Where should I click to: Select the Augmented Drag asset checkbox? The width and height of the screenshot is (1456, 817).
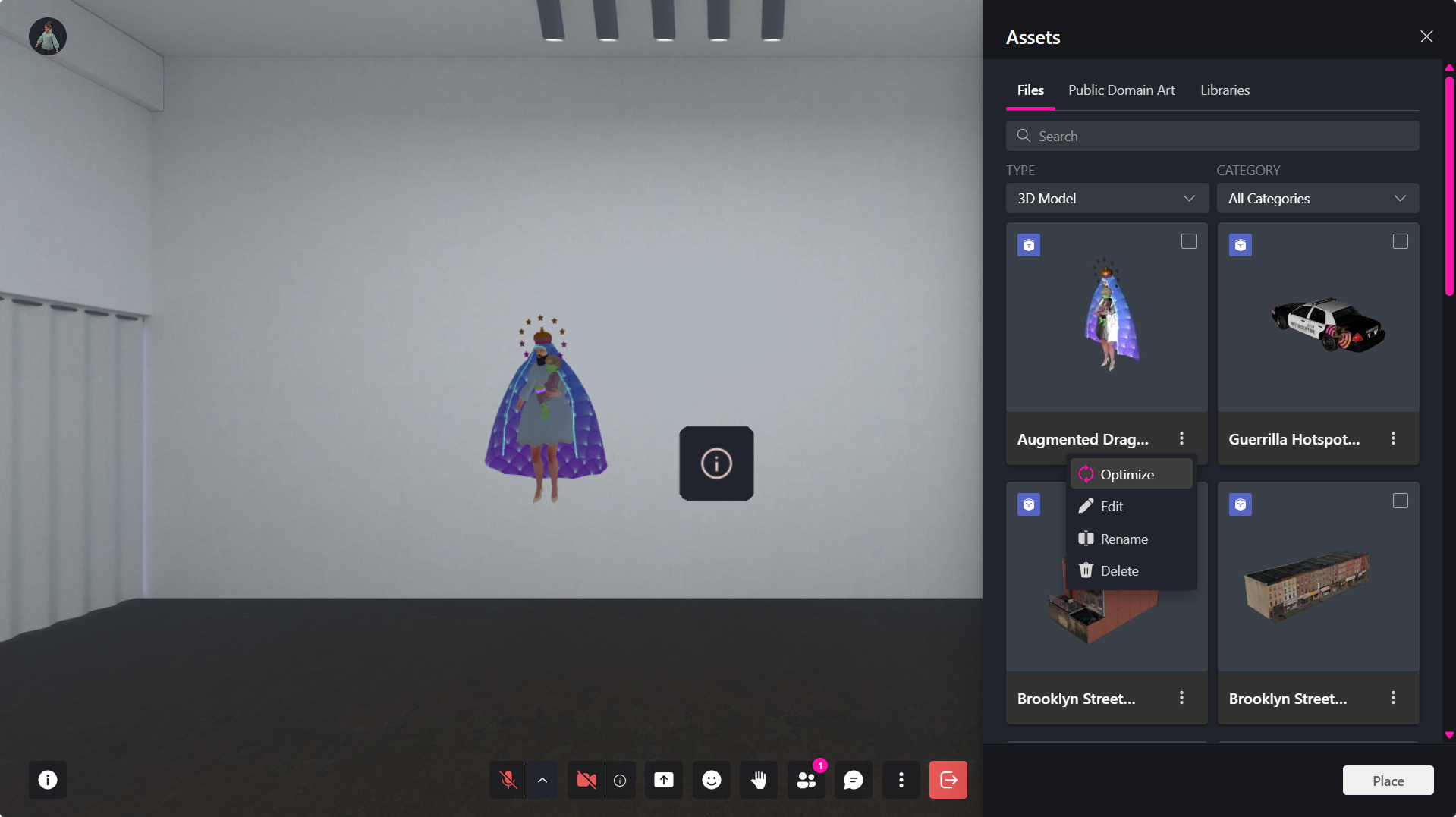click(1189, 241)
